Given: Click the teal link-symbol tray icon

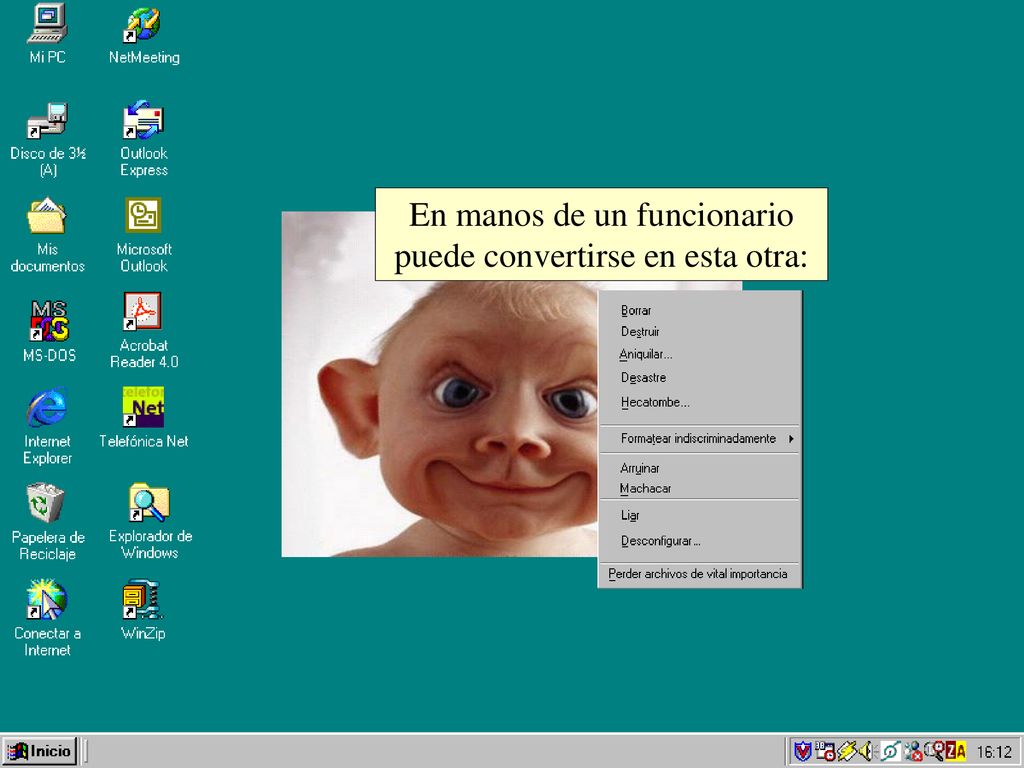Looking at the screenshot, I should tap(890, 752).
